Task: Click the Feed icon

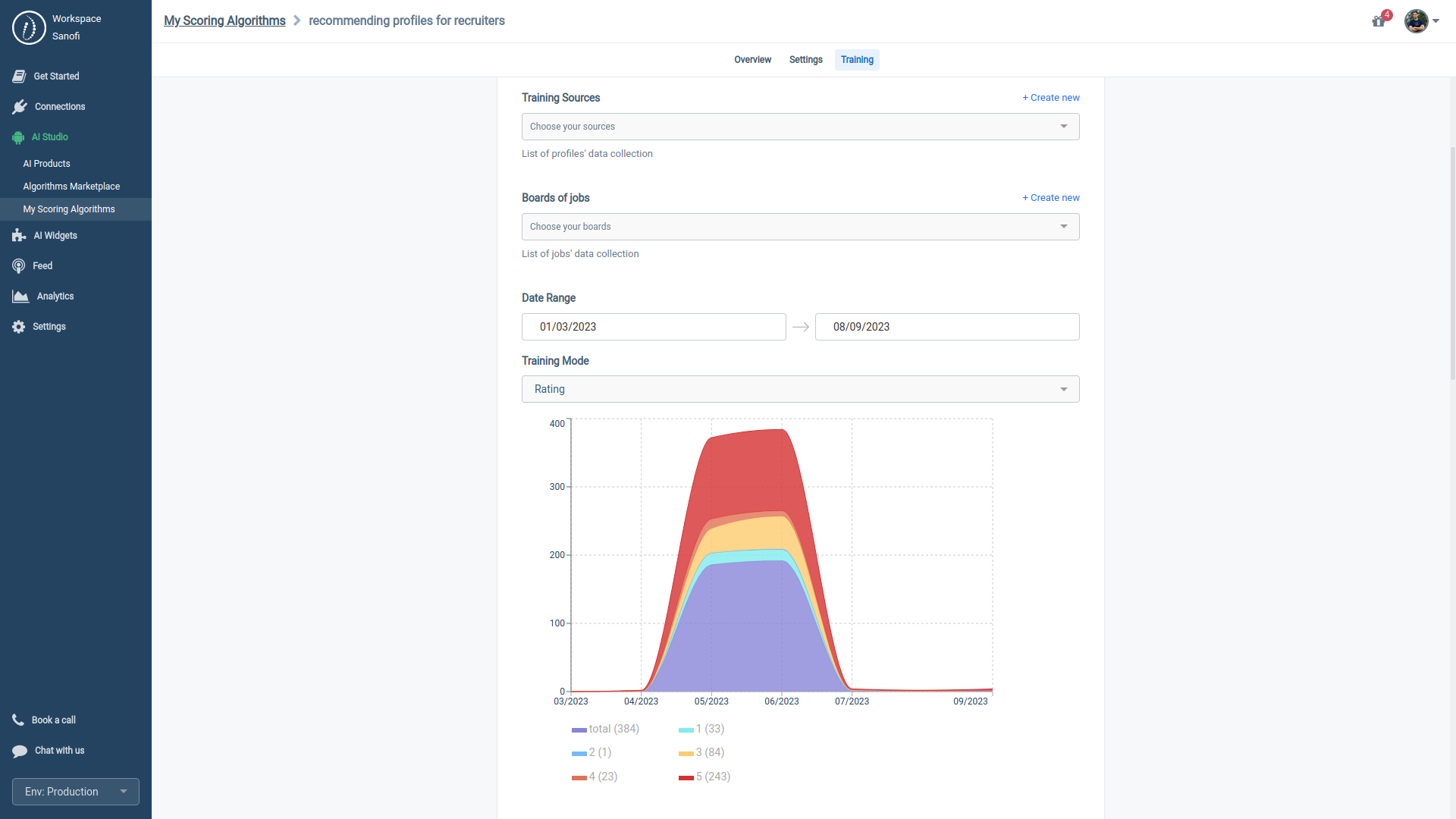Action: click(18, 265)
